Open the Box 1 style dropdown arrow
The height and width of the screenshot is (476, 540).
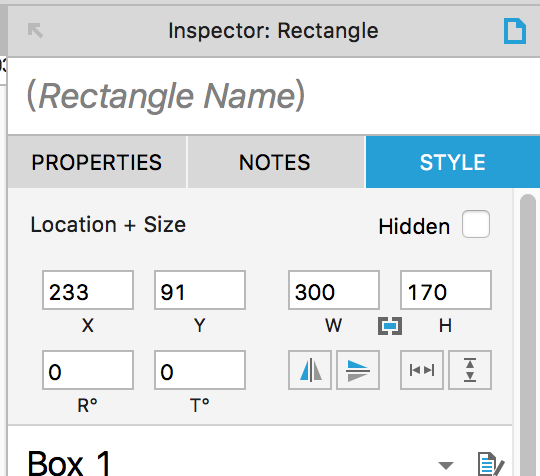click(x=446, y=466)
